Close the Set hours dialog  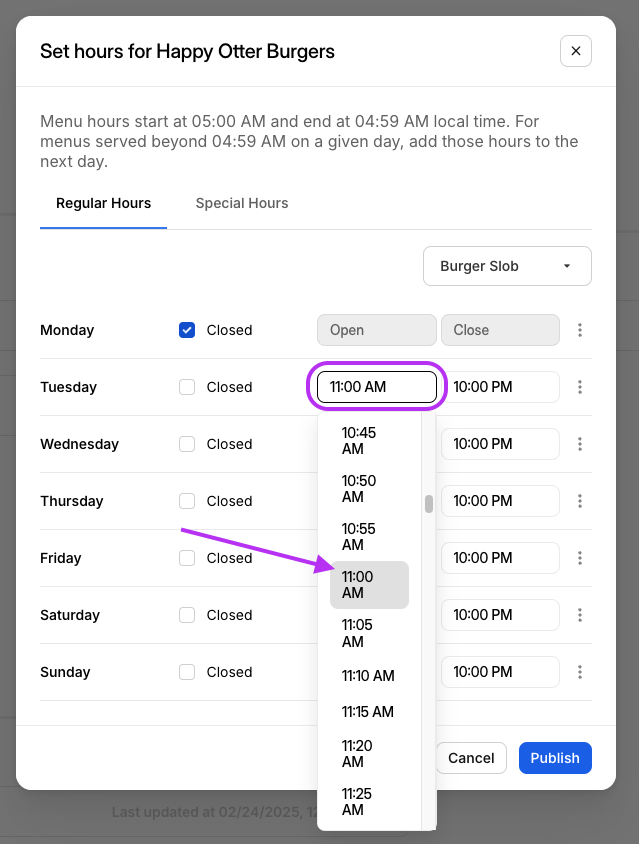tap(576, 51)
